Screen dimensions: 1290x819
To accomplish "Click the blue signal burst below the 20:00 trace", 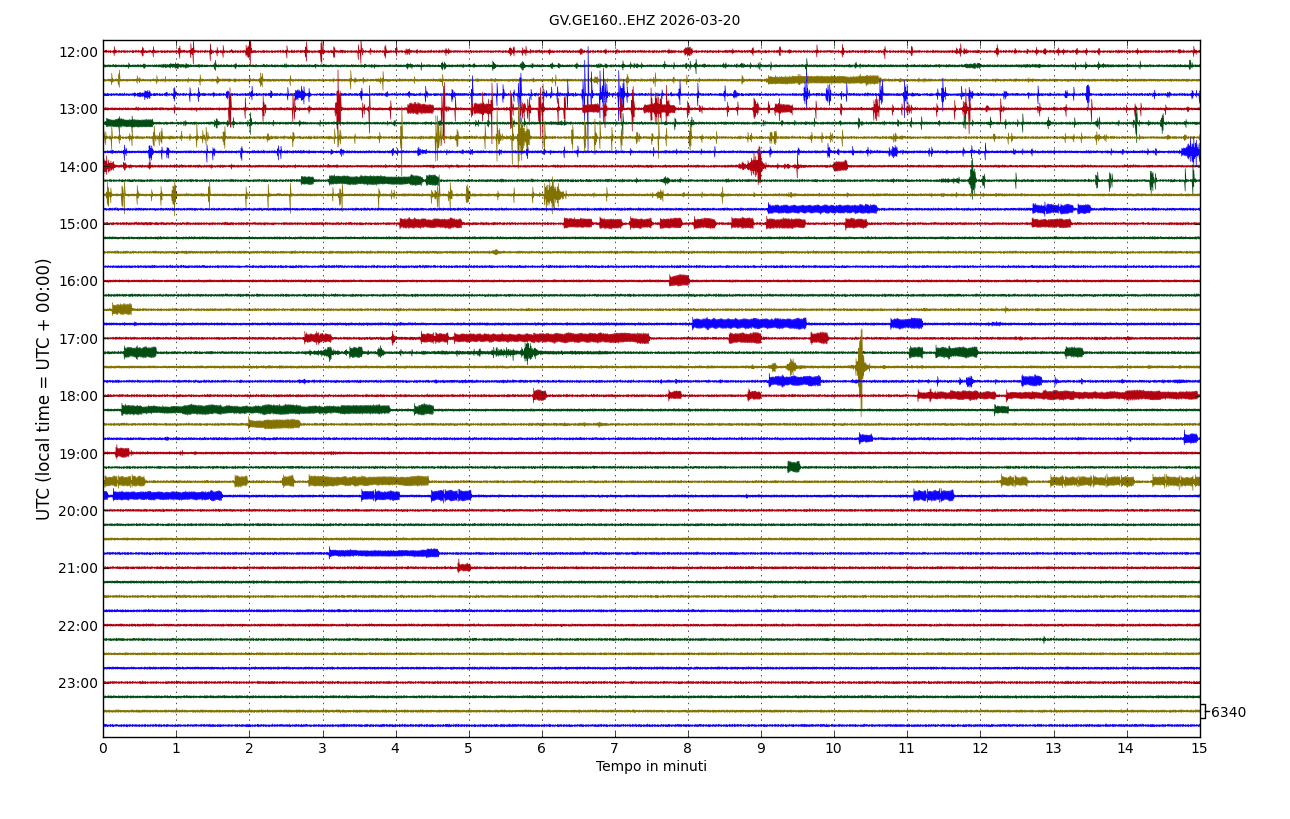I will pos(383,553).
